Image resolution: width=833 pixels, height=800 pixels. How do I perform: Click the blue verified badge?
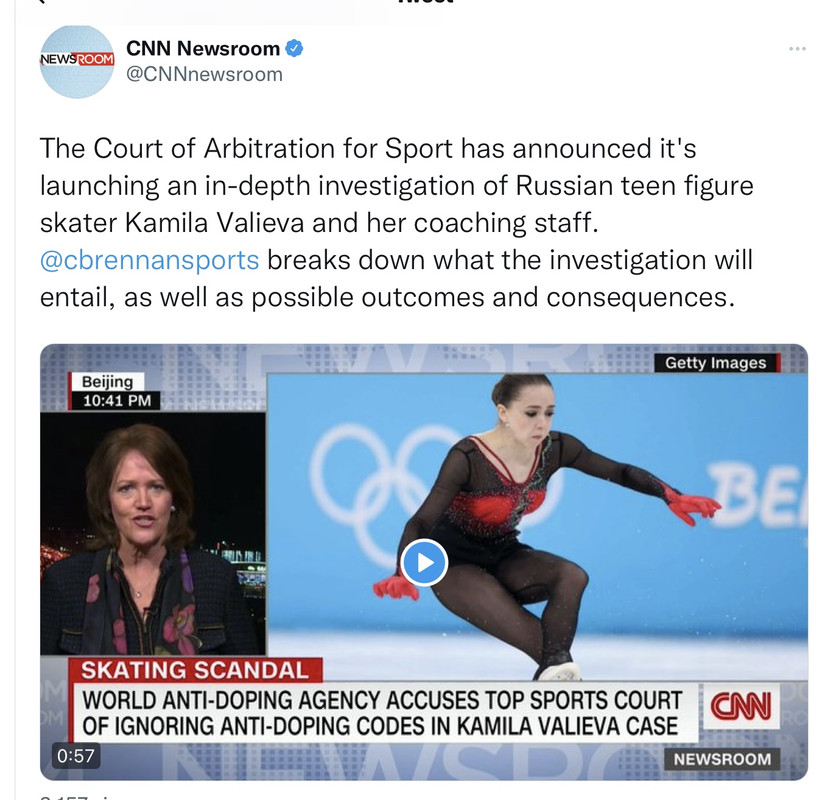(294, 48)
